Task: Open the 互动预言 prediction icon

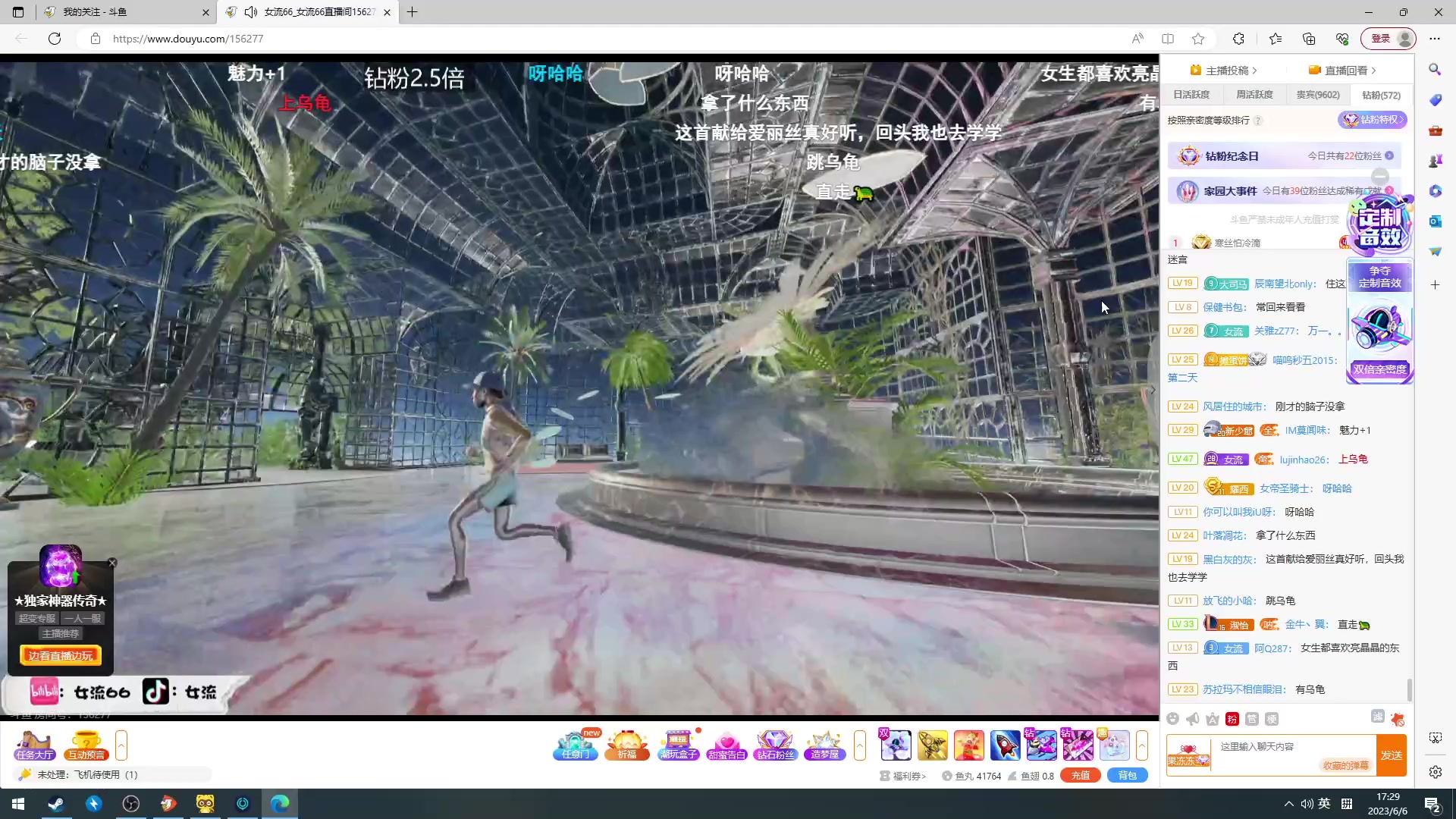Action: point(86,745)
